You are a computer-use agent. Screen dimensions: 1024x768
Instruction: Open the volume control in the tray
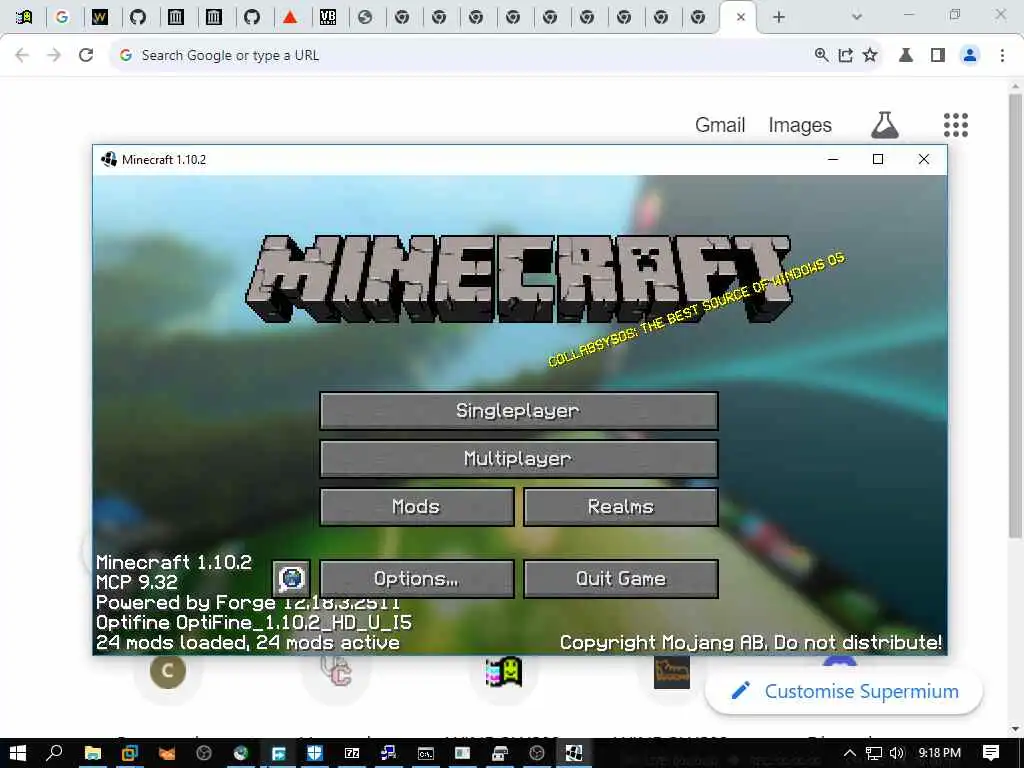(x=897, y=753)
